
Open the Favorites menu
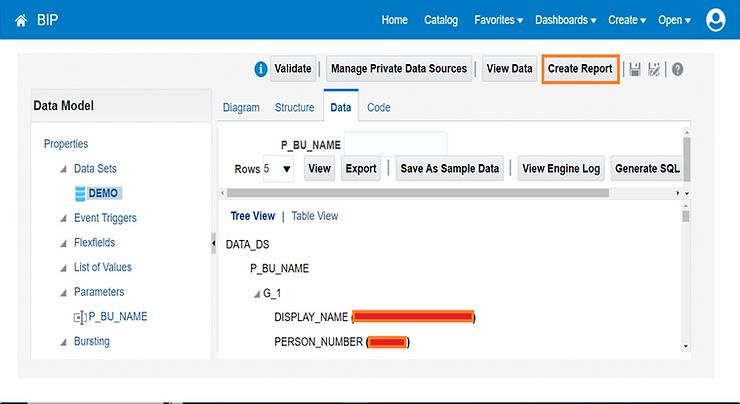499,20
